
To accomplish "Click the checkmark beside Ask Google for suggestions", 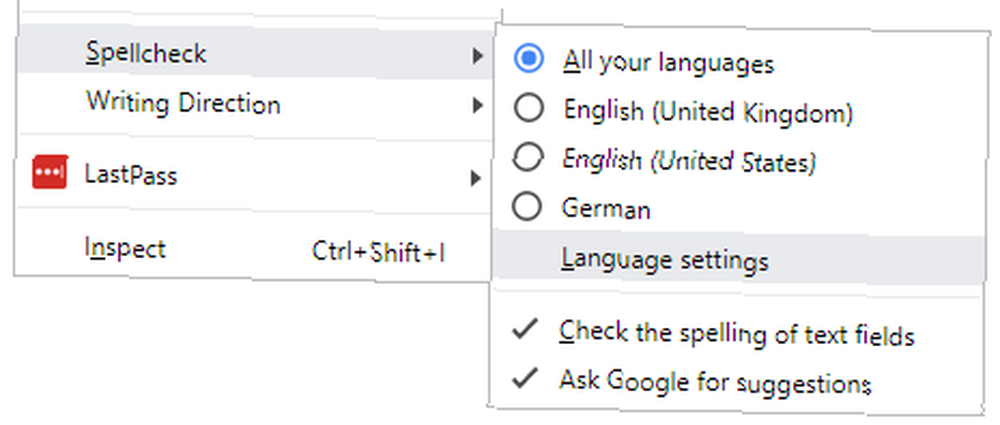I will pos(526,378).
